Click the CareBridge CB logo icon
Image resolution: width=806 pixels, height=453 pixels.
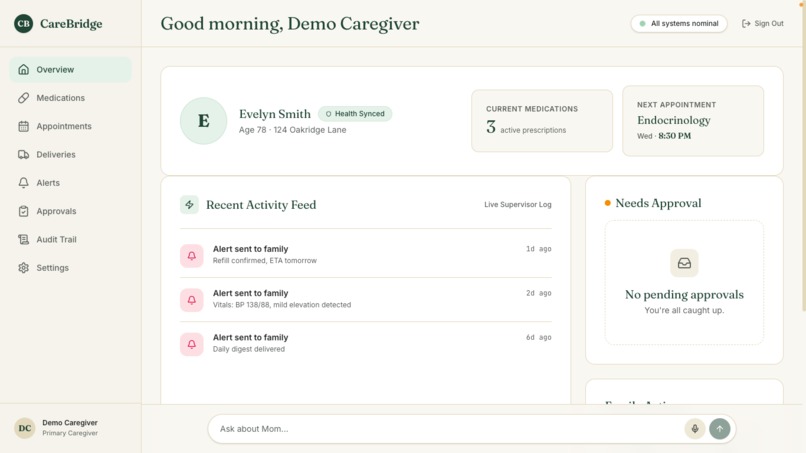23,24
